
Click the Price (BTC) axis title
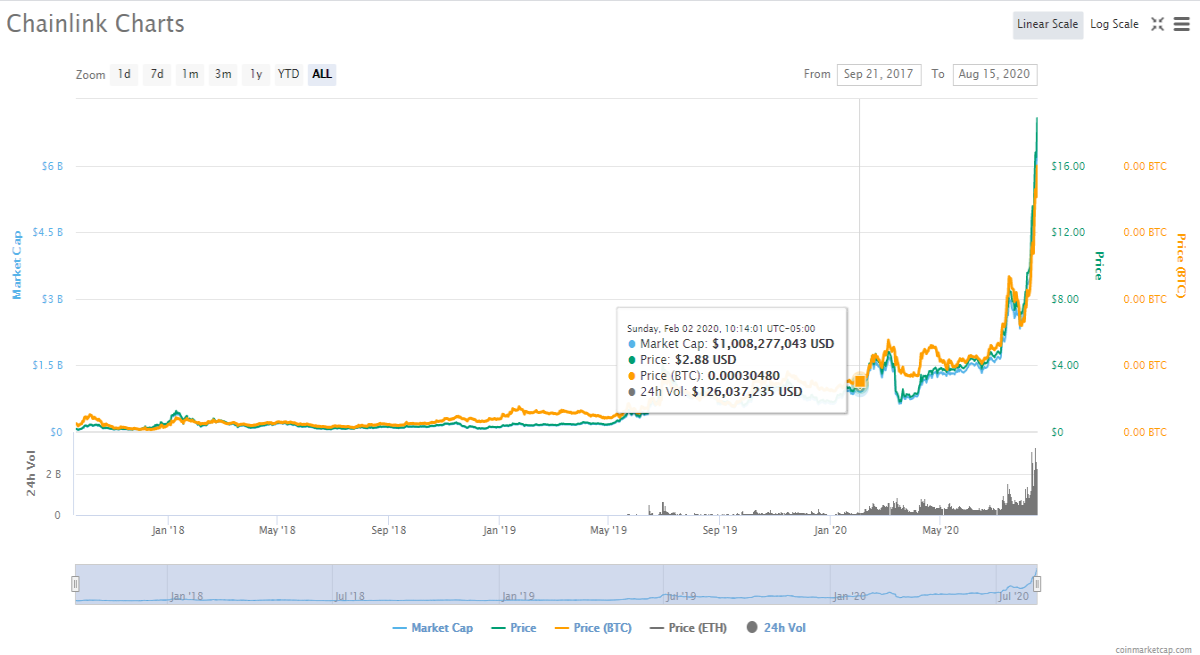1181,265
